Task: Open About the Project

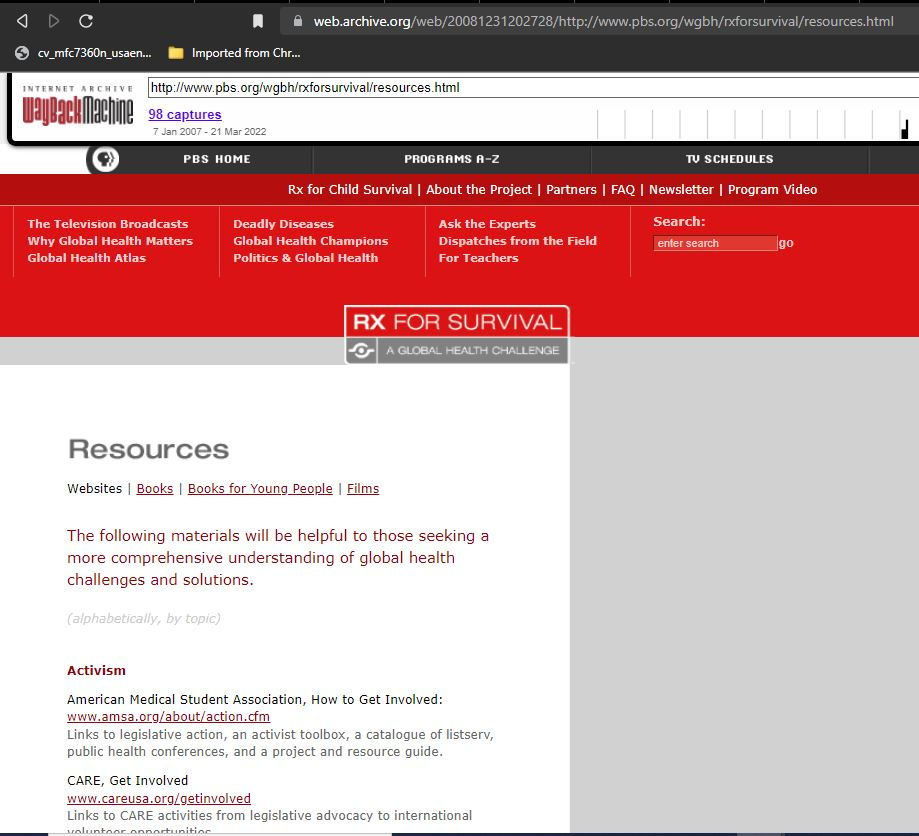Action: click(x=479, y=189)
